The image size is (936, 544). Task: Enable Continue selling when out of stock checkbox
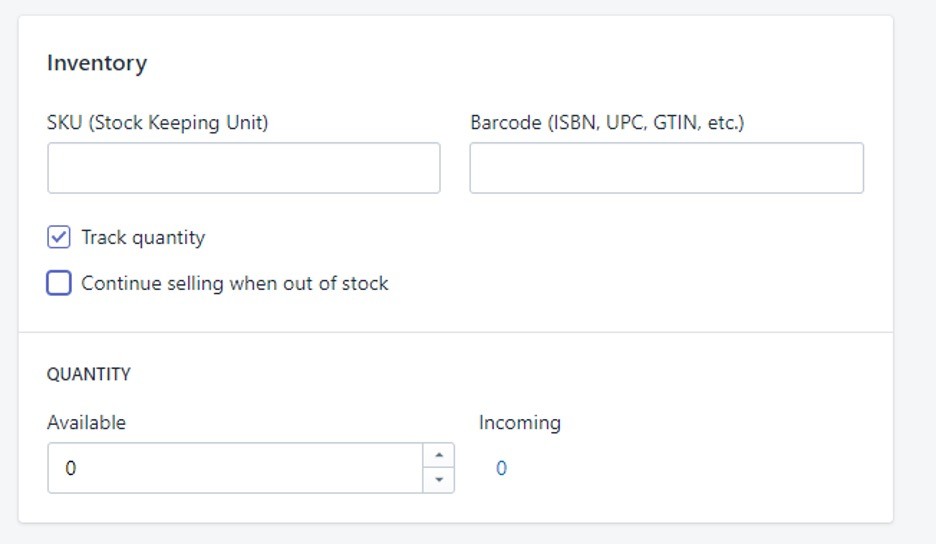click(x=58, y=283)
